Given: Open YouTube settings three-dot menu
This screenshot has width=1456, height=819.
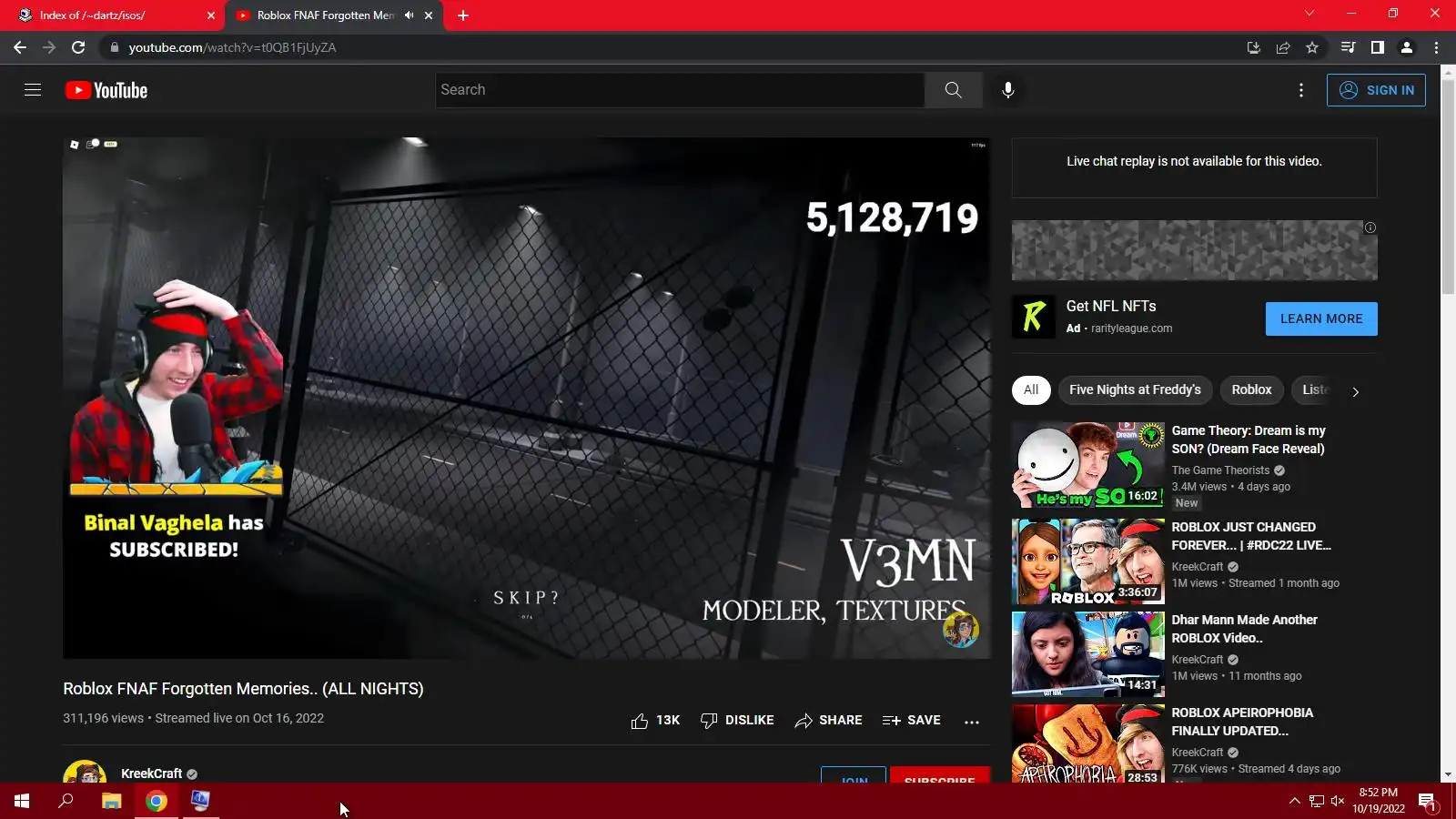Looking at the screenshot, I should (1300, 90).
